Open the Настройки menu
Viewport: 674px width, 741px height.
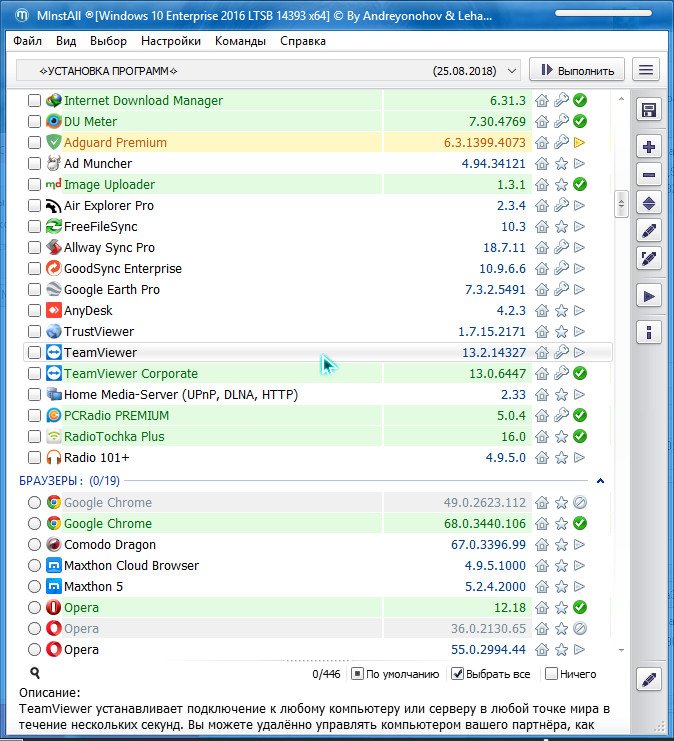click(171, 41)
